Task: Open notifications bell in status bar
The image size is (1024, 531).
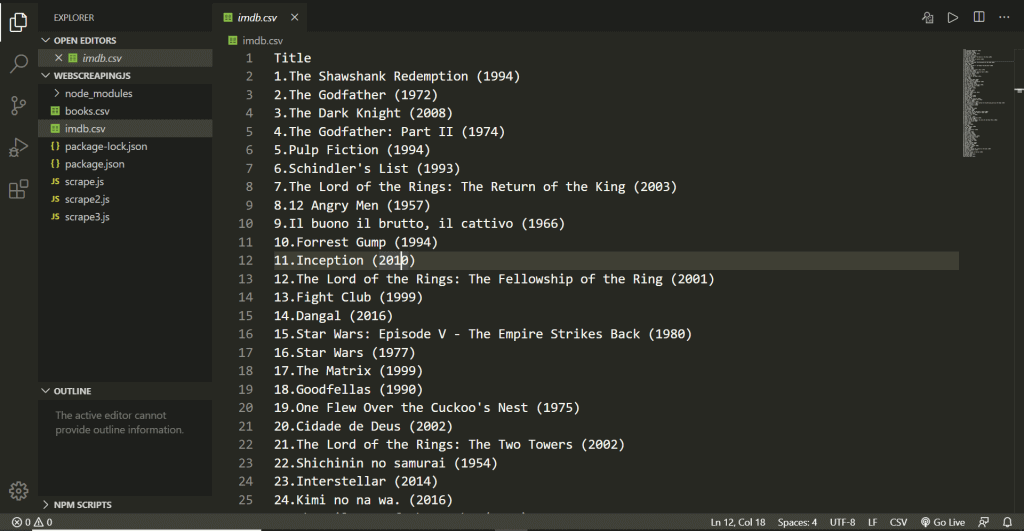Action: (1008, 522)
